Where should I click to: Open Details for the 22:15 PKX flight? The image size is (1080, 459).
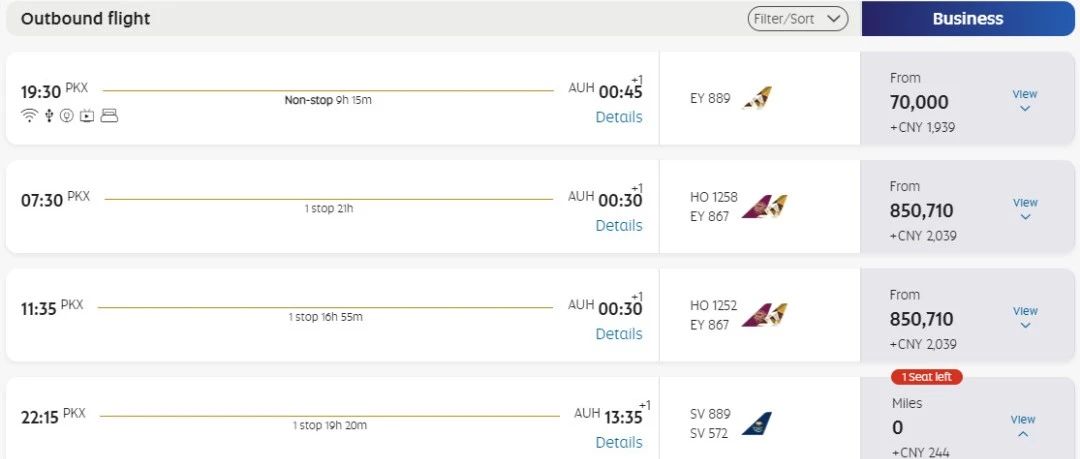click(619, 442)
